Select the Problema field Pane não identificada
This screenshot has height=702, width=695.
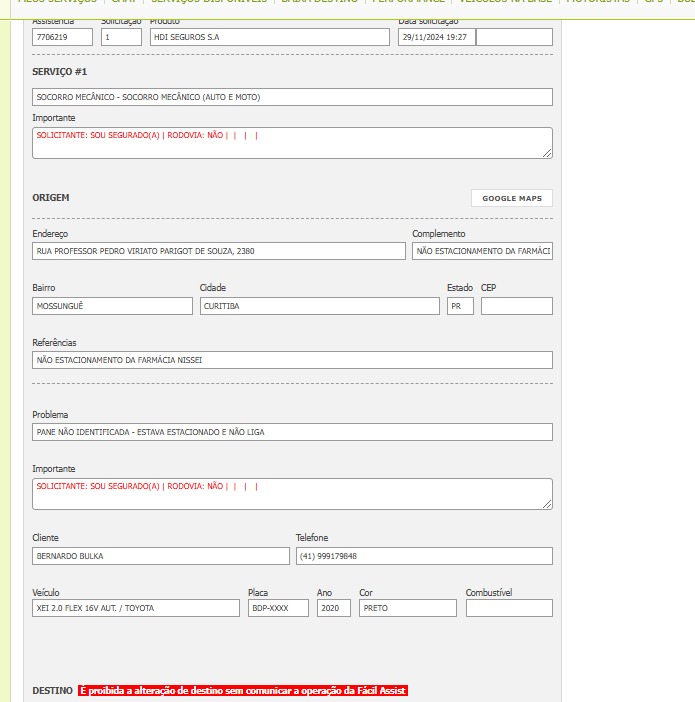pos(292,432)
